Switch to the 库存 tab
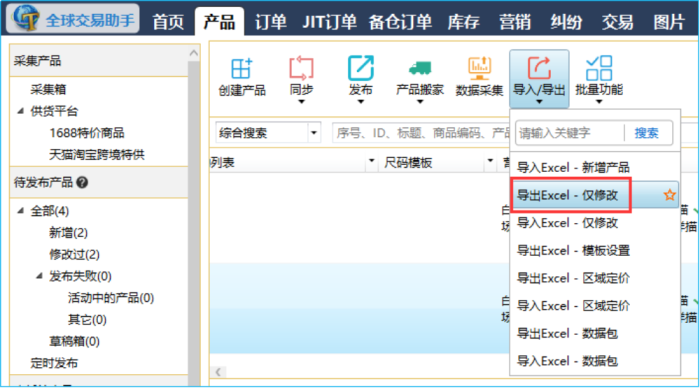The height and width of the screenshot is (388, 700). [x=463, y=21]
